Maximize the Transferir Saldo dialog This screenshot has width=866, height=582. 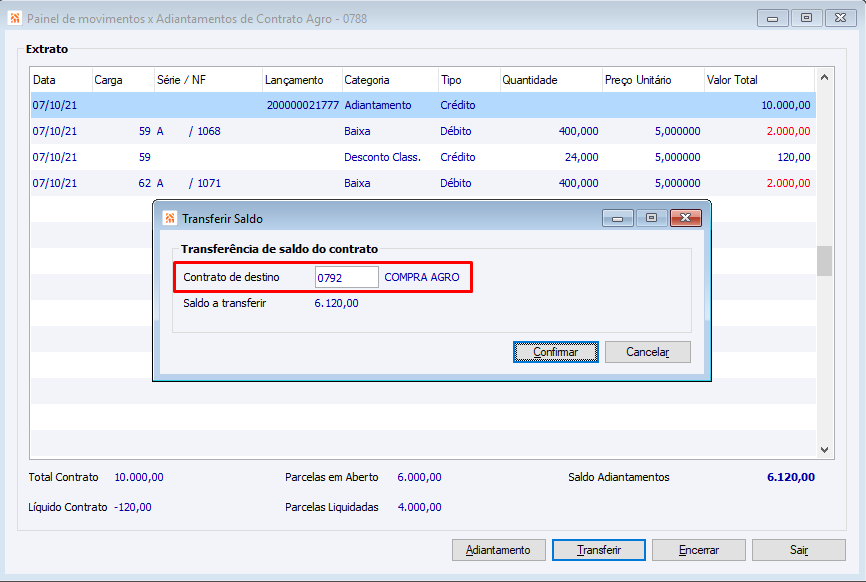tap(652, 218)
